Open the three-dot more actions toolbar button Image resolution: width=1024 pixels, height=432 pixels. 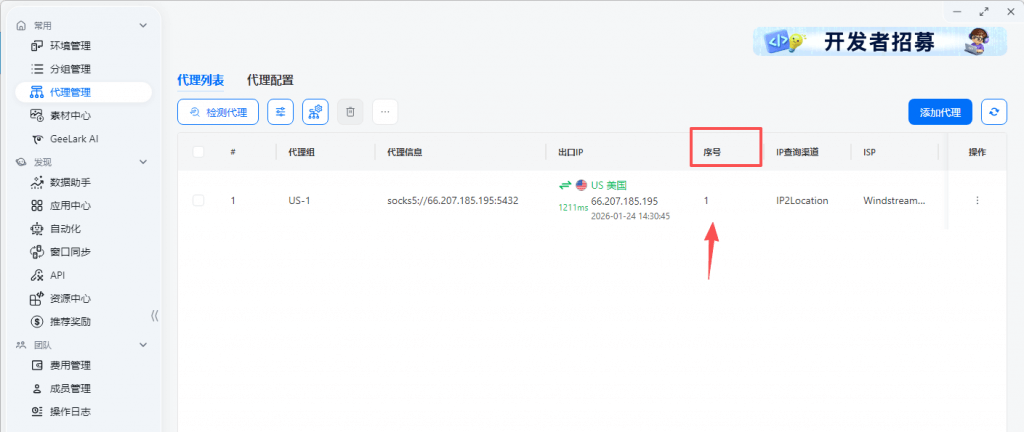(x=385, y=112)
